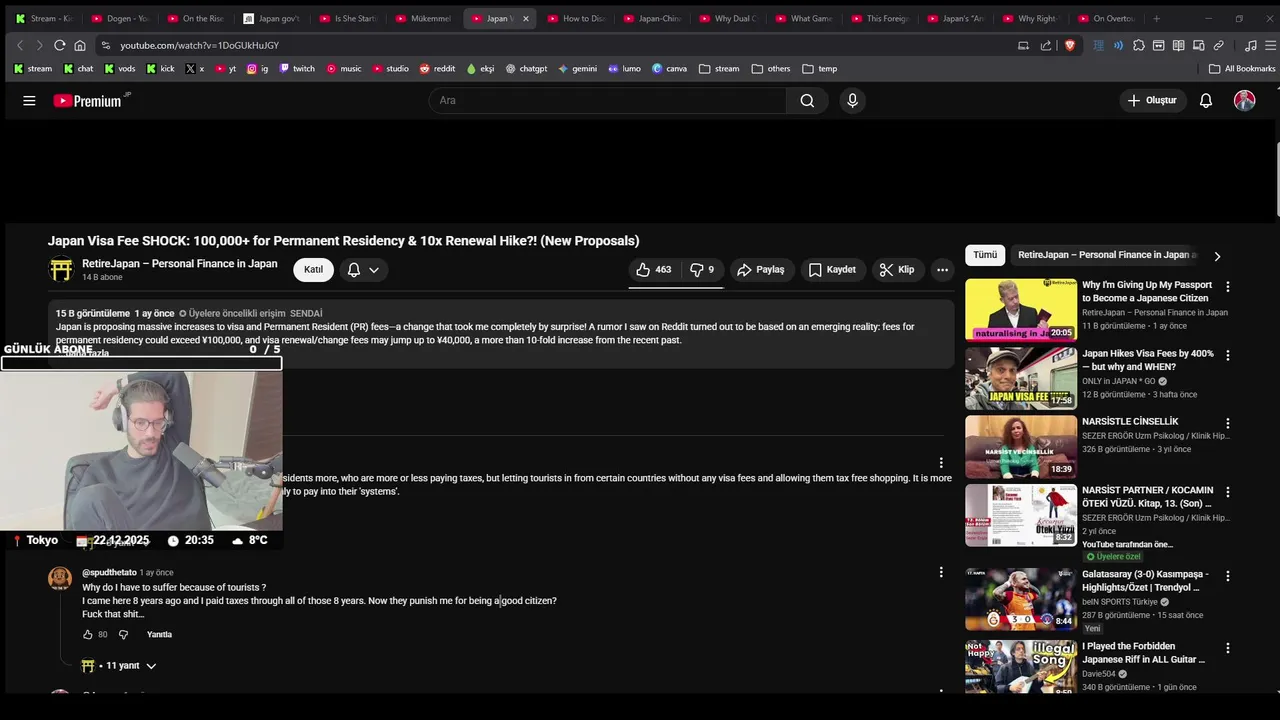Click the @spudthetato commenter username
Image resolution: width=1280 pixels, height=720 pixels.
(x=109, y=572)
